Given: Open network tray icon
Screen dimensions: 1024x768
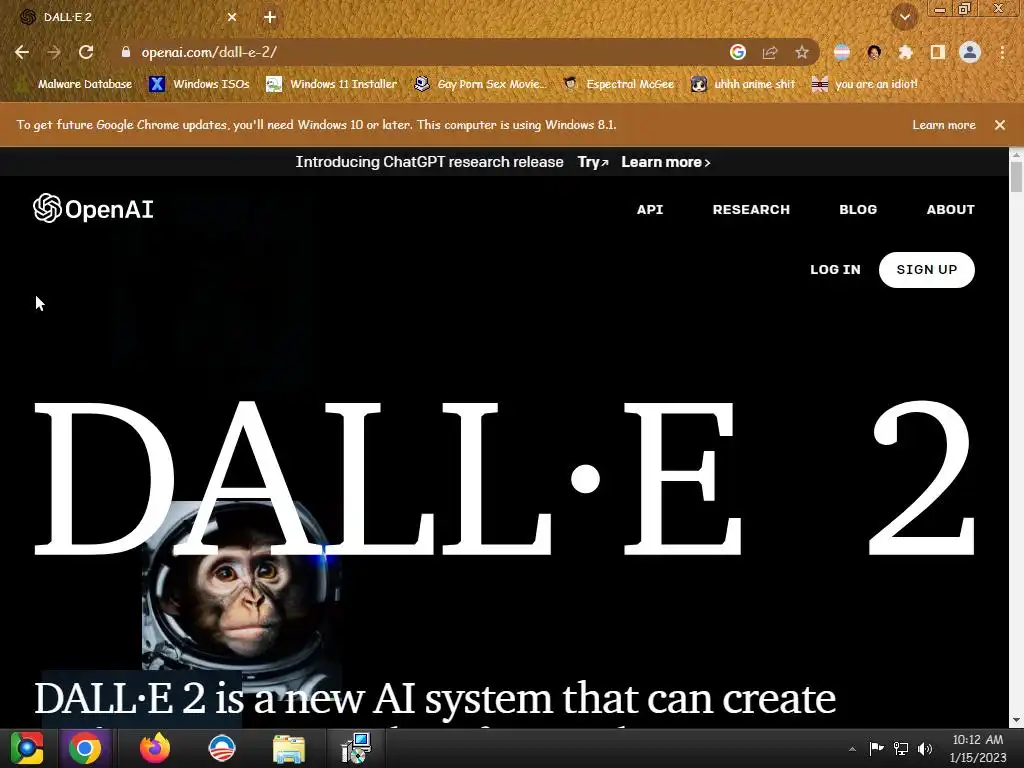Looking at the screenshot, I should pyautogui.click(x=901, y=748).
